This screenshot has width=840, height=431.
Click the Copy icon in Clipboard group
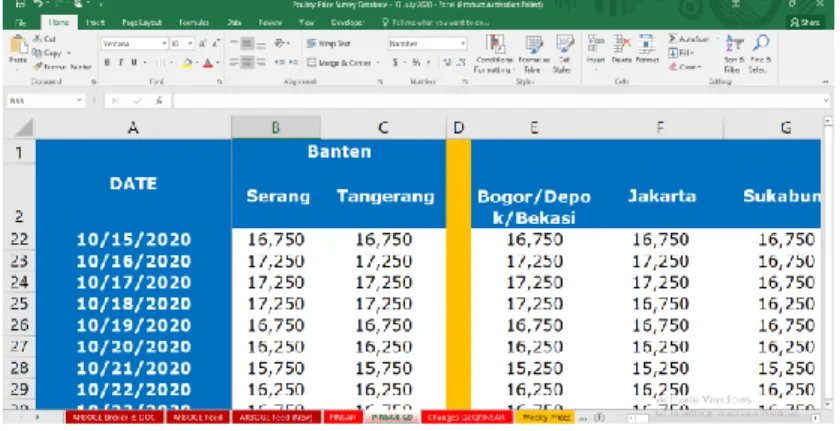(x=38, y=52)
